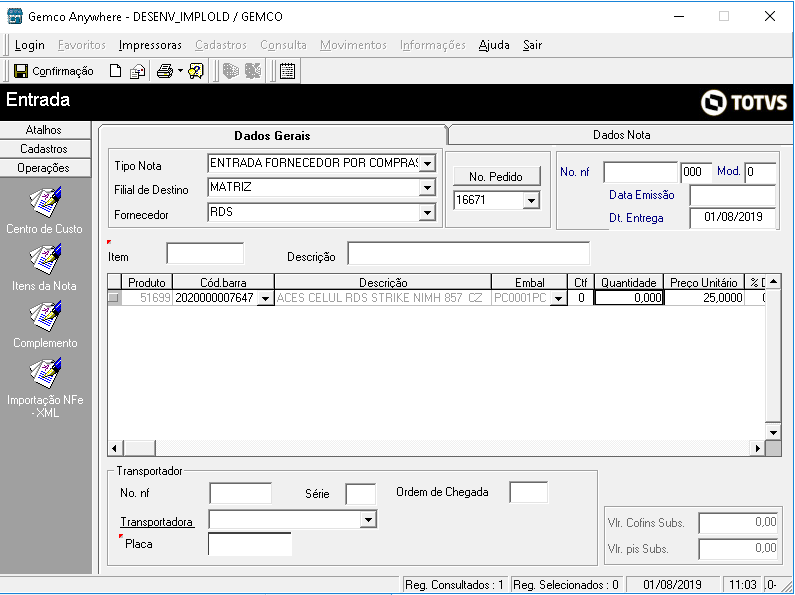Click the Preço Unitário cell 25,0000

pyautogui.click(x=704, y=298)
